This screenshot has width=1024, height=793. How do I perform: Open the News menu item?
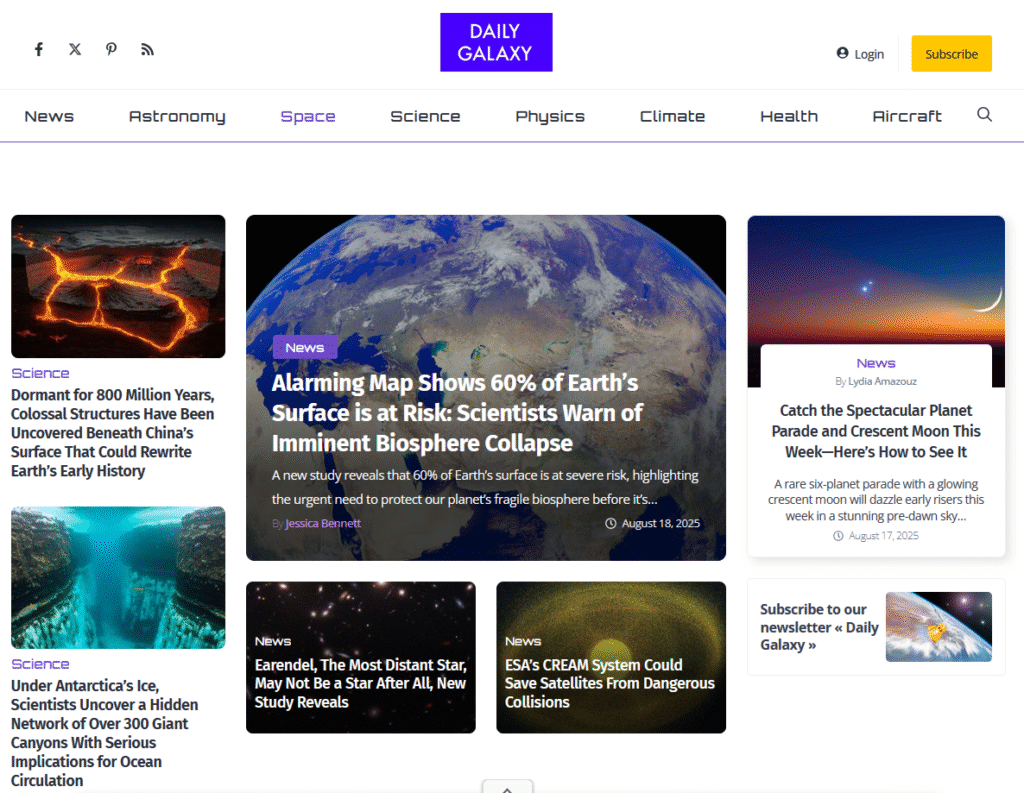point(49,116)
